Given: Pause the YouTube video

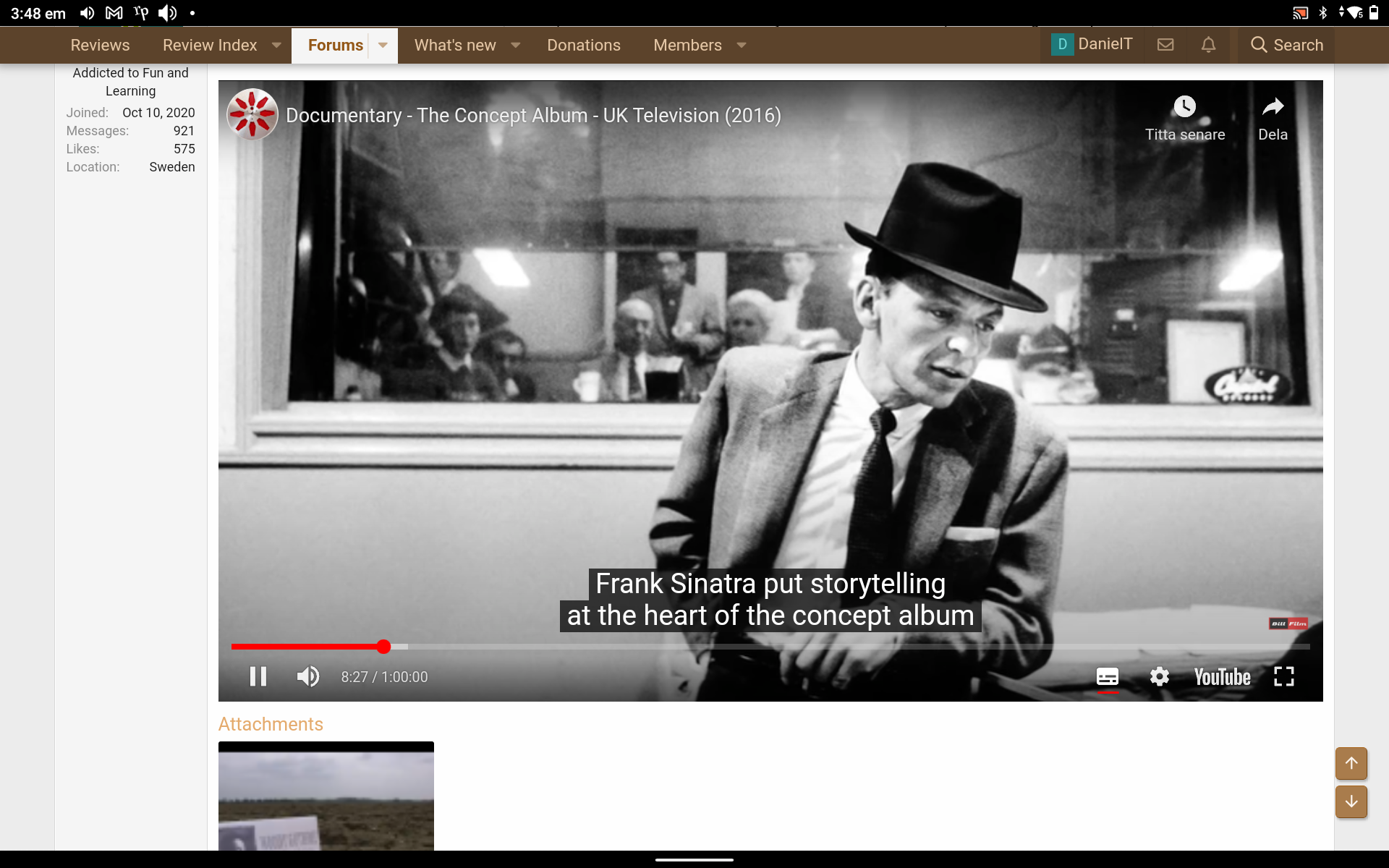Looking at the screenshot, I should click(258, 676).
